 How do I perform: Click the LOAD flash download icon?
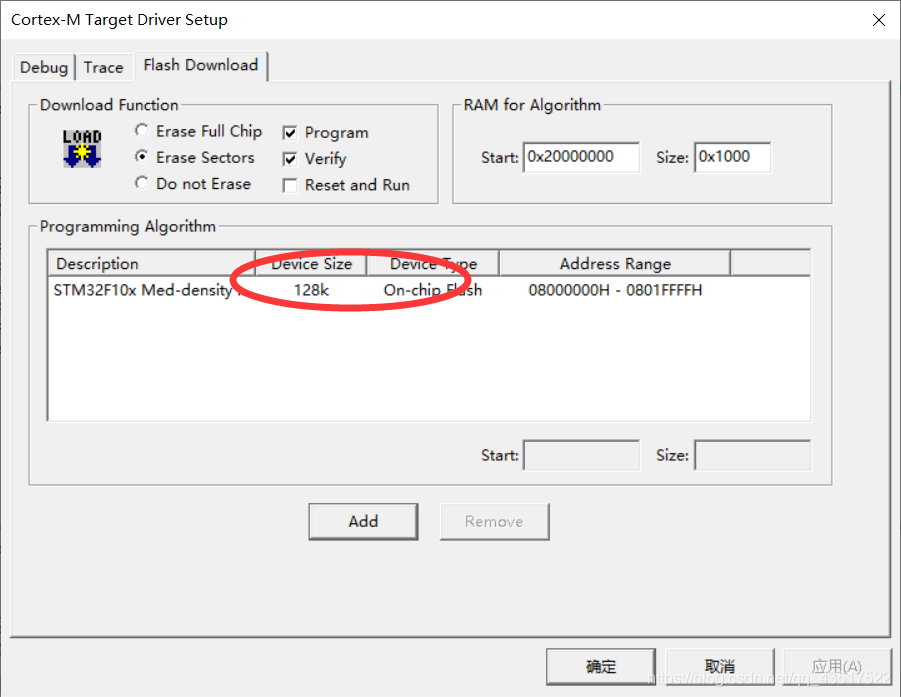point(82,149)
